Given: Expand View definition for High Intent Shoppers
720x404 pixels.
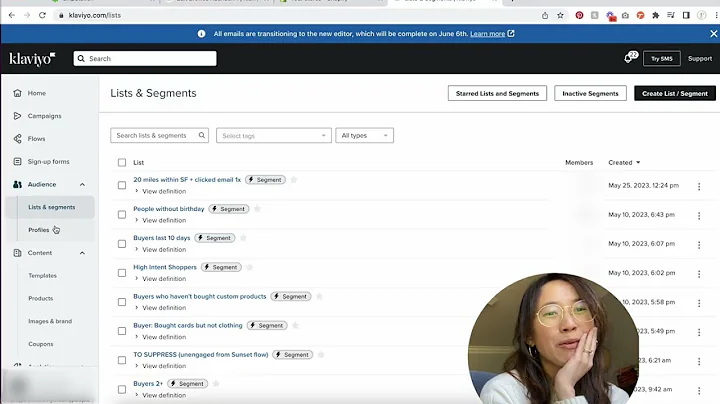Looking at the screenshot, I should point(160,279).
